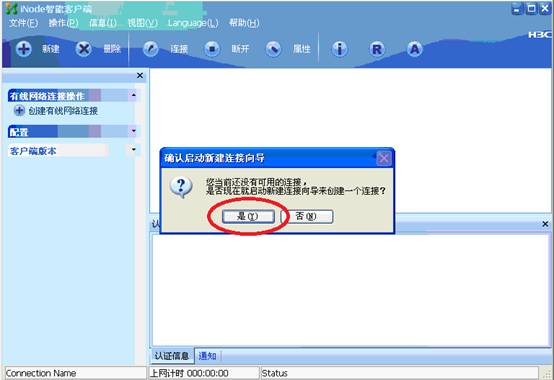Image resolution: width=554 pixels, height=380 pixels.
Task: Click the 新建 (New) plus toolbar icon
Action: [24, 49]
